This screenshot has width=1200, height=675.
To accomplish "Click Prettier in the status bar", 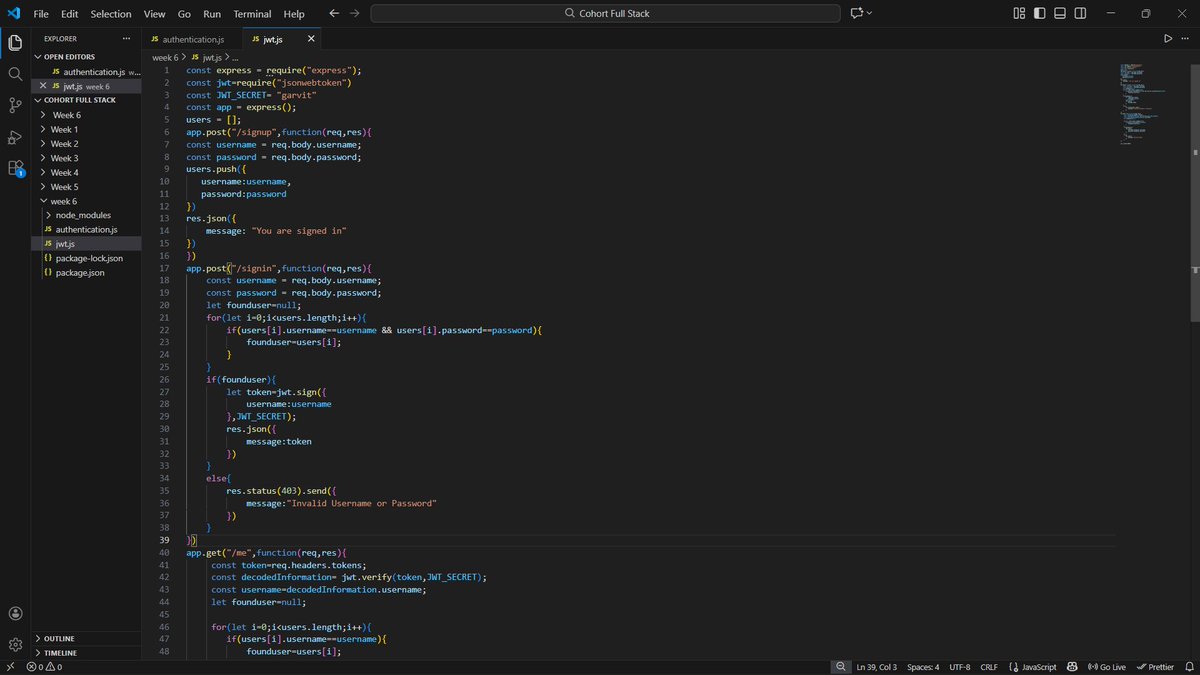I will 1154,667.
